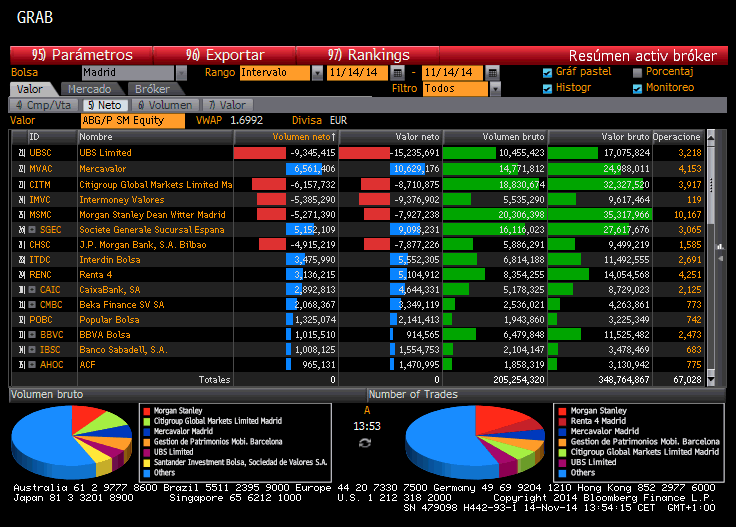736x527 pixels.
Task: Expand the BBVC broker row
Action: 32,335
